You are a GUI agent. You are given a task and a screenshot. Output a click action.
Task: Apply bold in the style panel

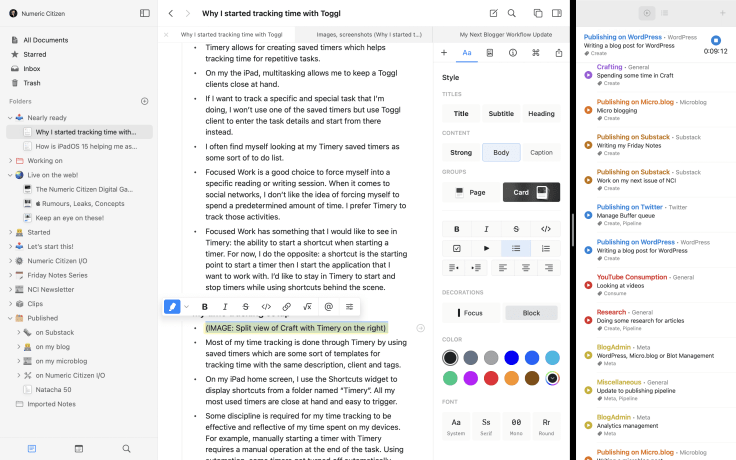tap(457, 229)
